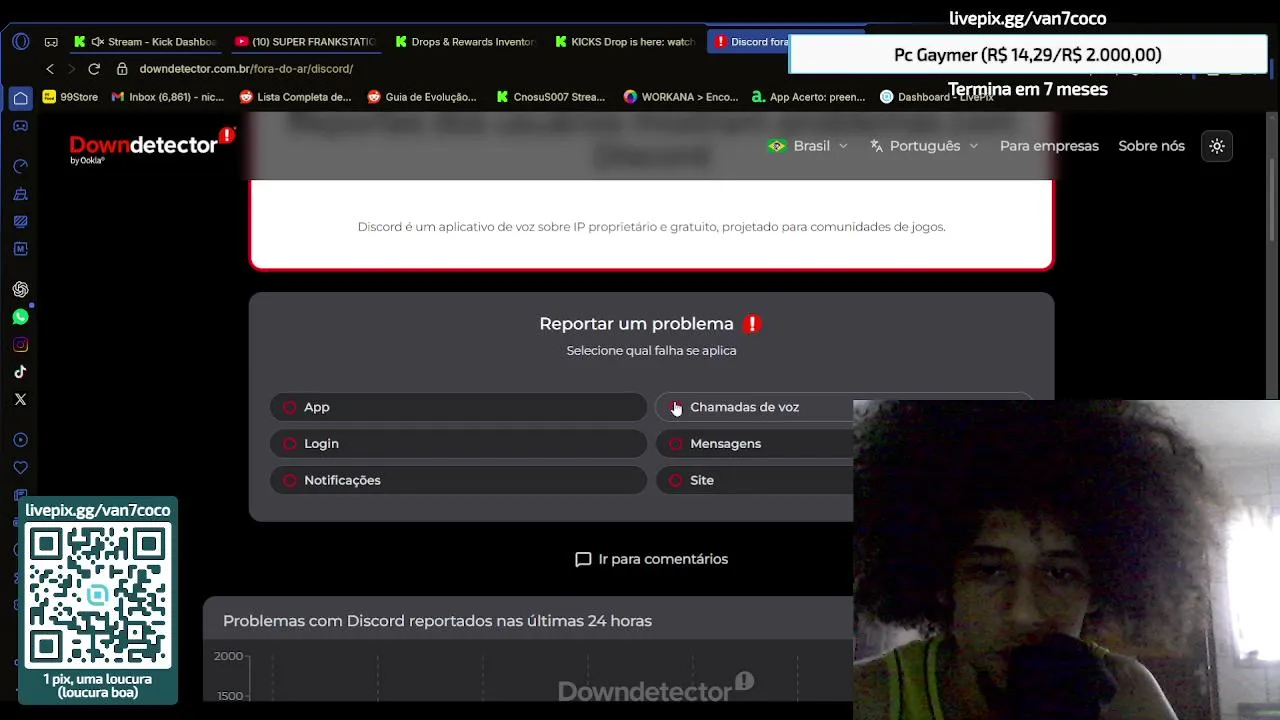Switch to KICKS Drop is here tab
The height and width of the screenshot is (720, 1280).
click(x=625, y=42)
